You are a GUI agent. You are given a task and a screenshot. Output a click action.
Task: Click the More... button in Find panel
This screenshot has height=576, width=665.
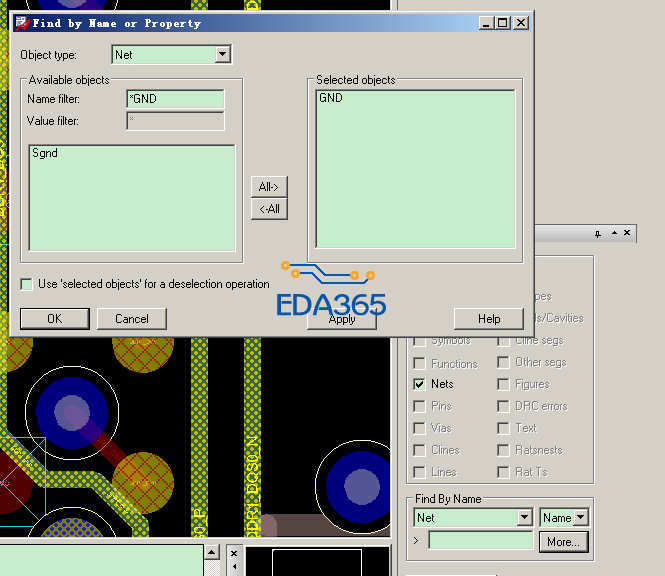point(562,541)
